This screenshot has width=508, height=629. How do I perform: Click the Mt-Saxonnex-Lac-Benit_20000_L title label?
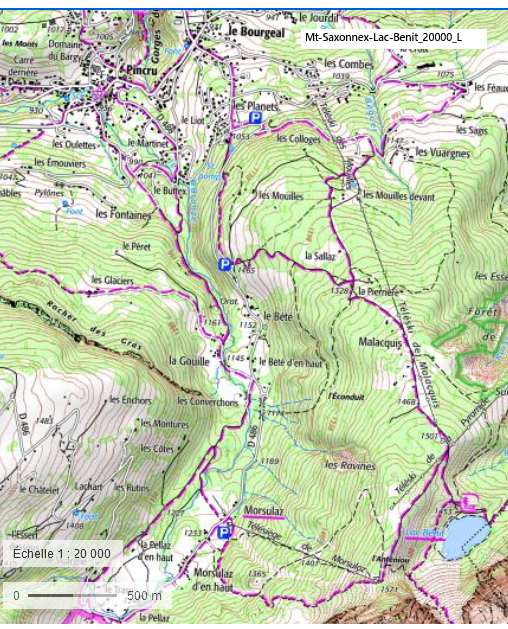point(383,37)
